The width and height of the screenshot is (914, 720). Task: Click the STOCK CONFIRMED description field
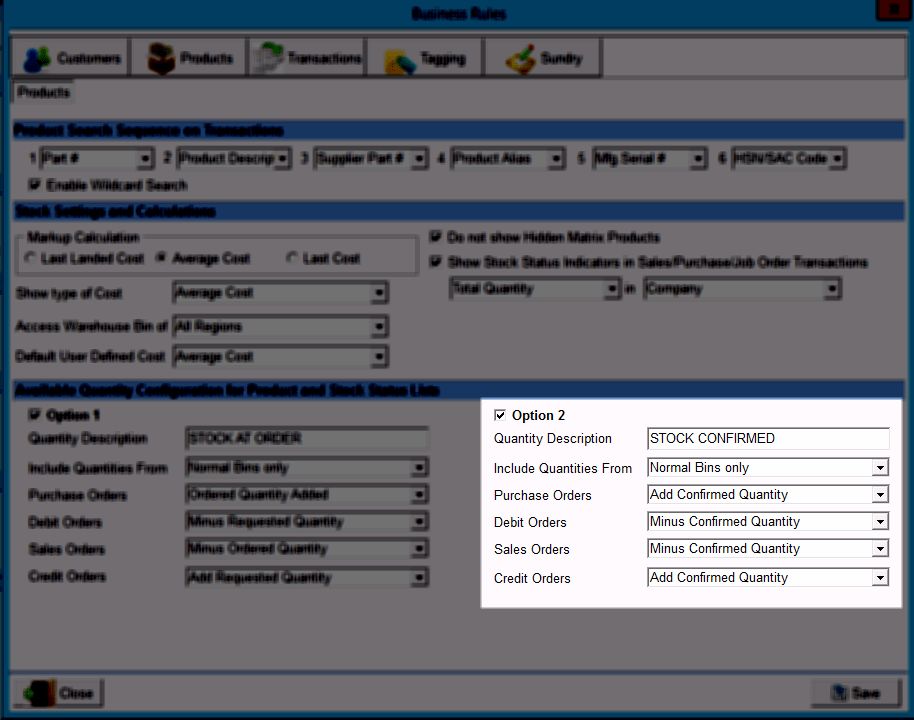pyautogui.click(x=767, y=438)
